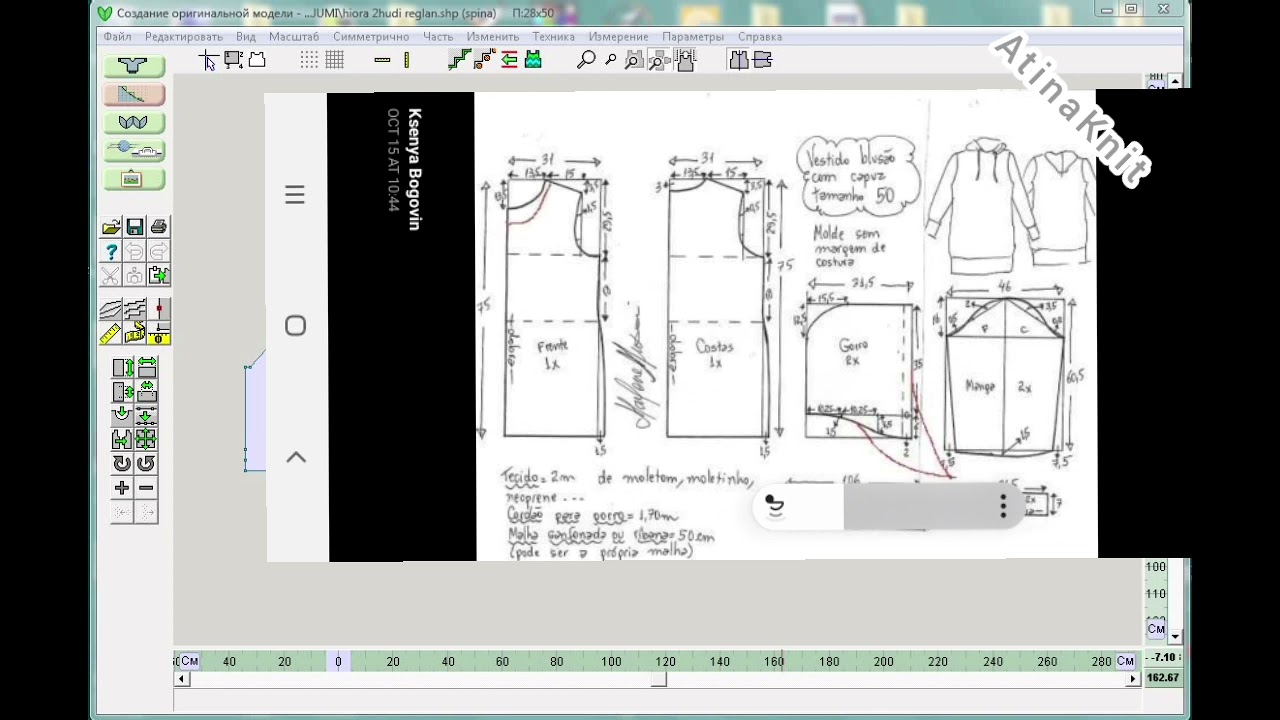Open the Изменить menu
The width and height of the screenshot is (1280, 720).
493,37
